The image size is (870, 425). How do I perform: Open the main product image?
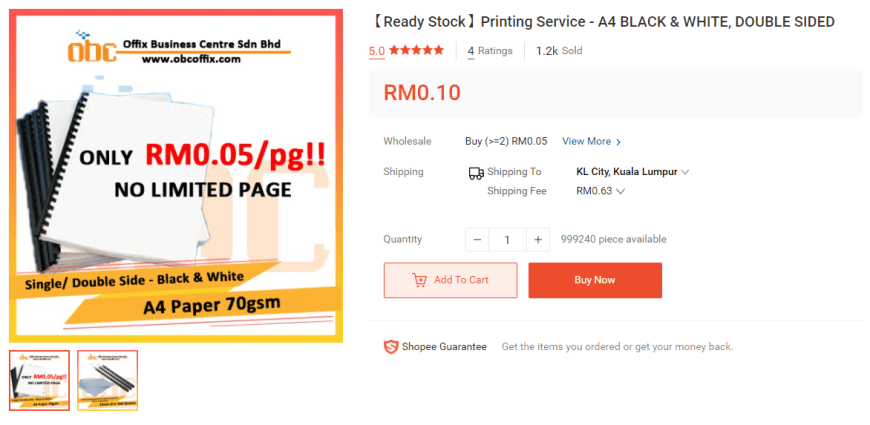[x=176, y=176]
